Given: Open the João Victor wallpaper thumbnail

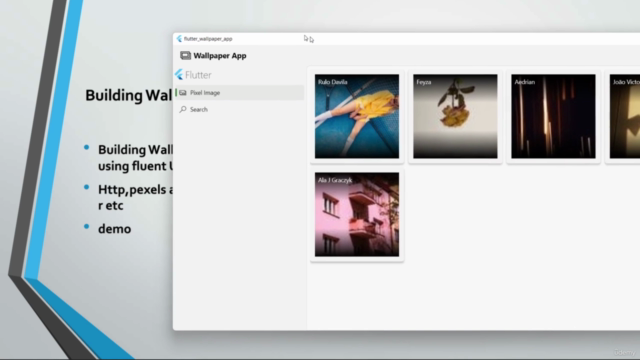Looking at the screenshot, I should tap(624, 116).
